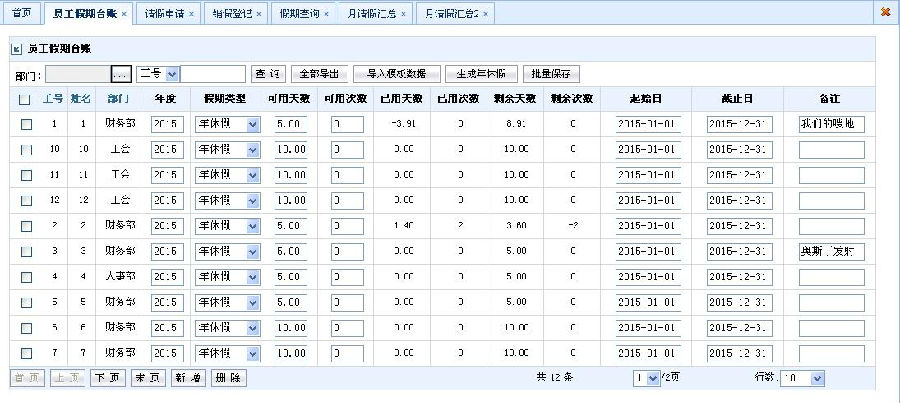Check the row for employee 工号 3
The height and width of the screenshot is (403, 900).
tap(26, 251)
